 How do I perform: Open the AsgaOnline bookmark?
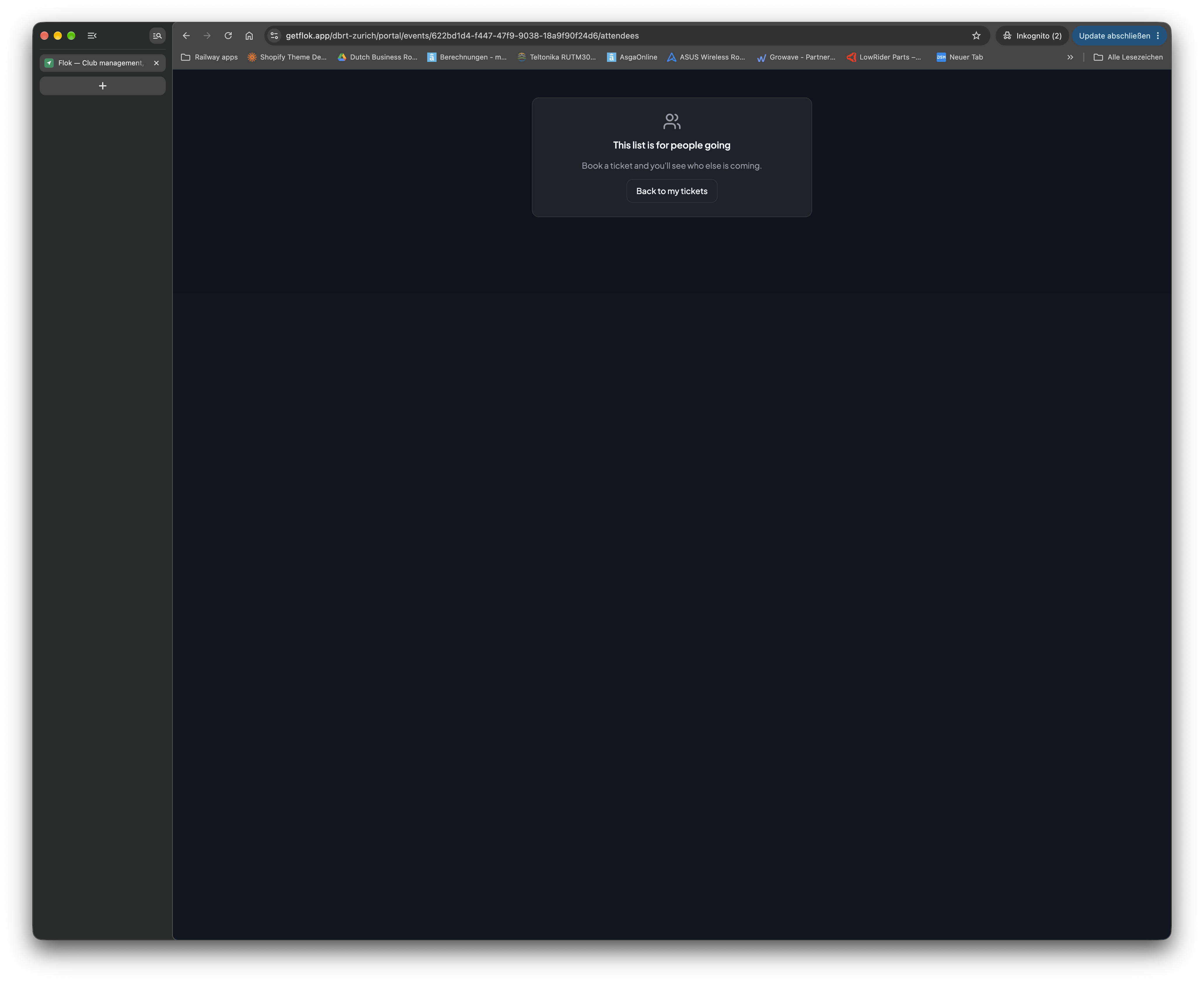pyautogui.click(x=632, y=57)
